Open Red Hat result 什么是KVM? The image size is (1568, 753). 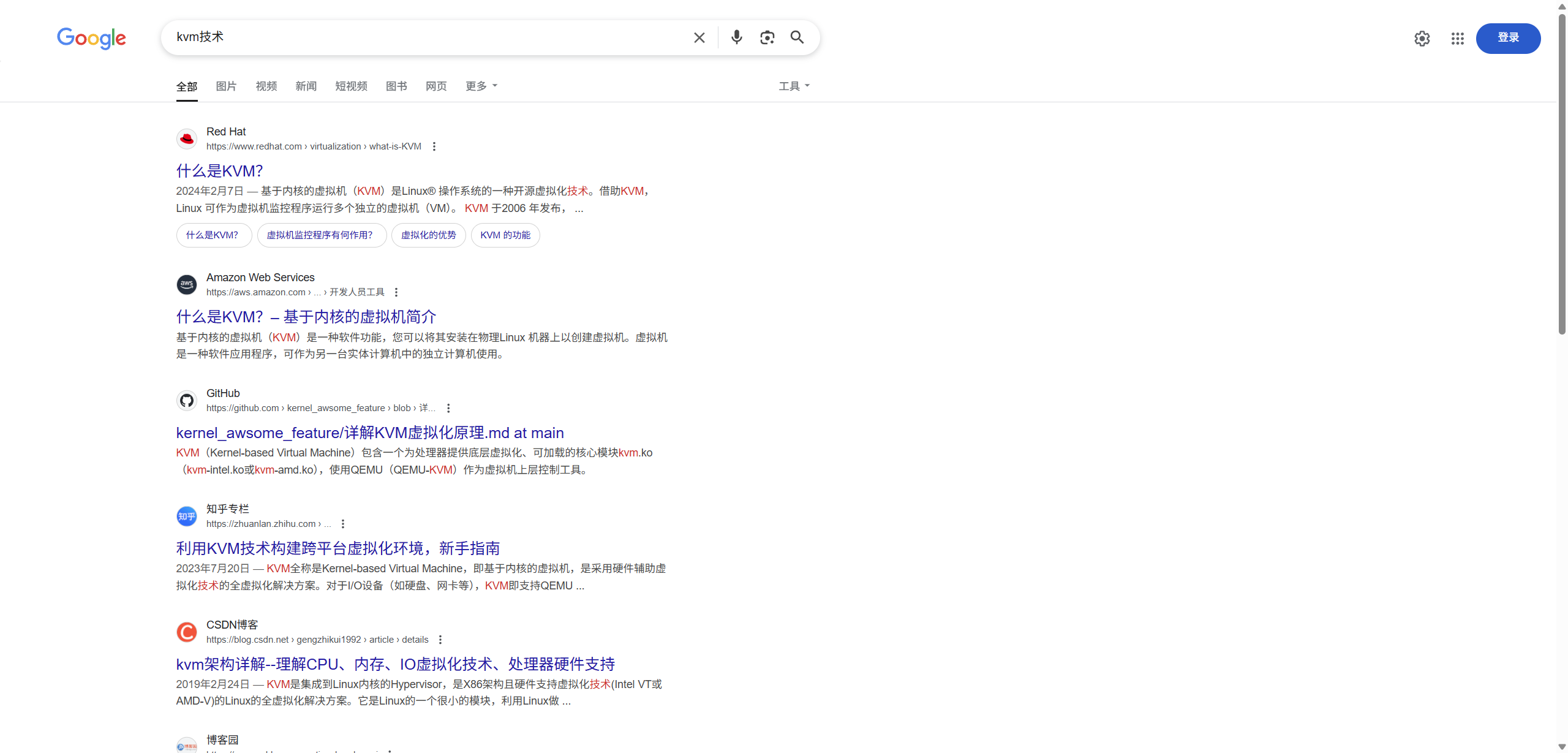[219, 171]
